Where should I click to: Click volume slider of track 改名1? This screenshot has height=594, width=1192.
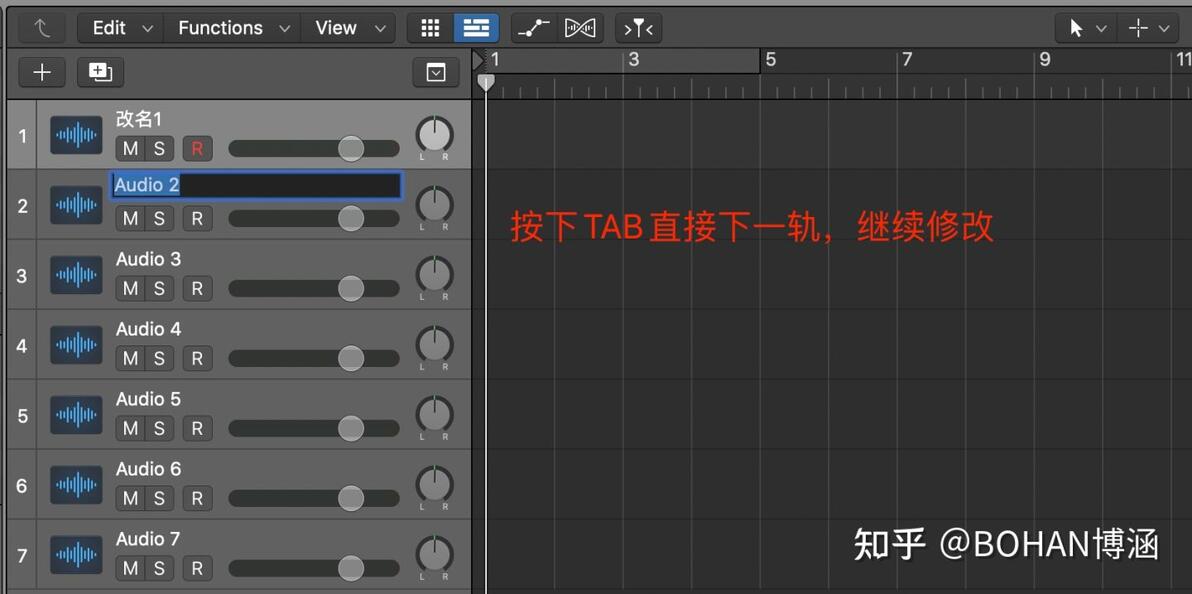click(x=314, y=148)
